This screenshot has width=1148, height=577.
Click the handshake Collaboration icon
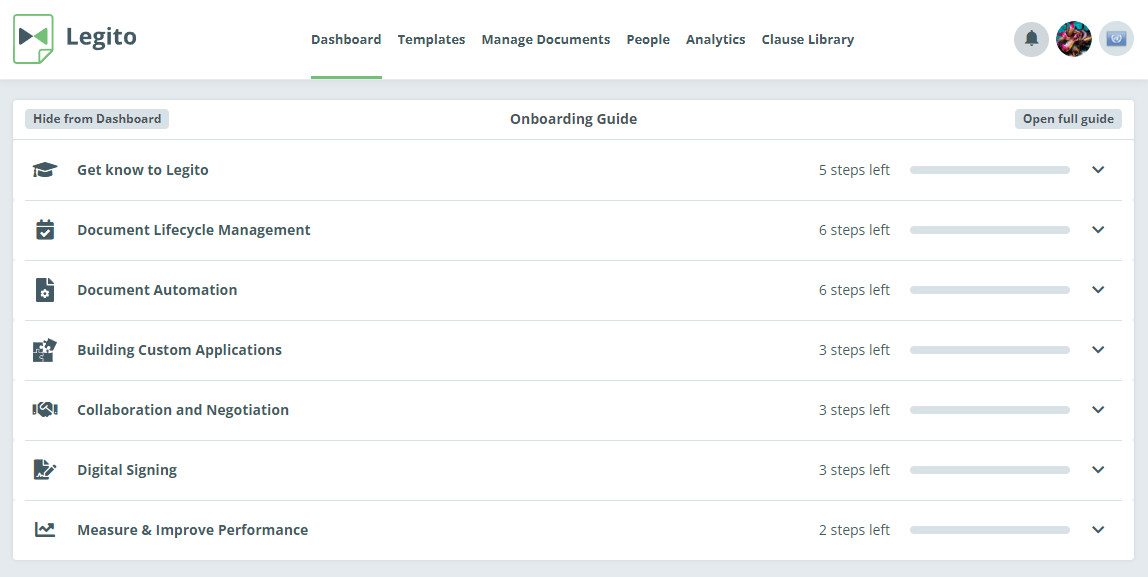coord(45,410)
